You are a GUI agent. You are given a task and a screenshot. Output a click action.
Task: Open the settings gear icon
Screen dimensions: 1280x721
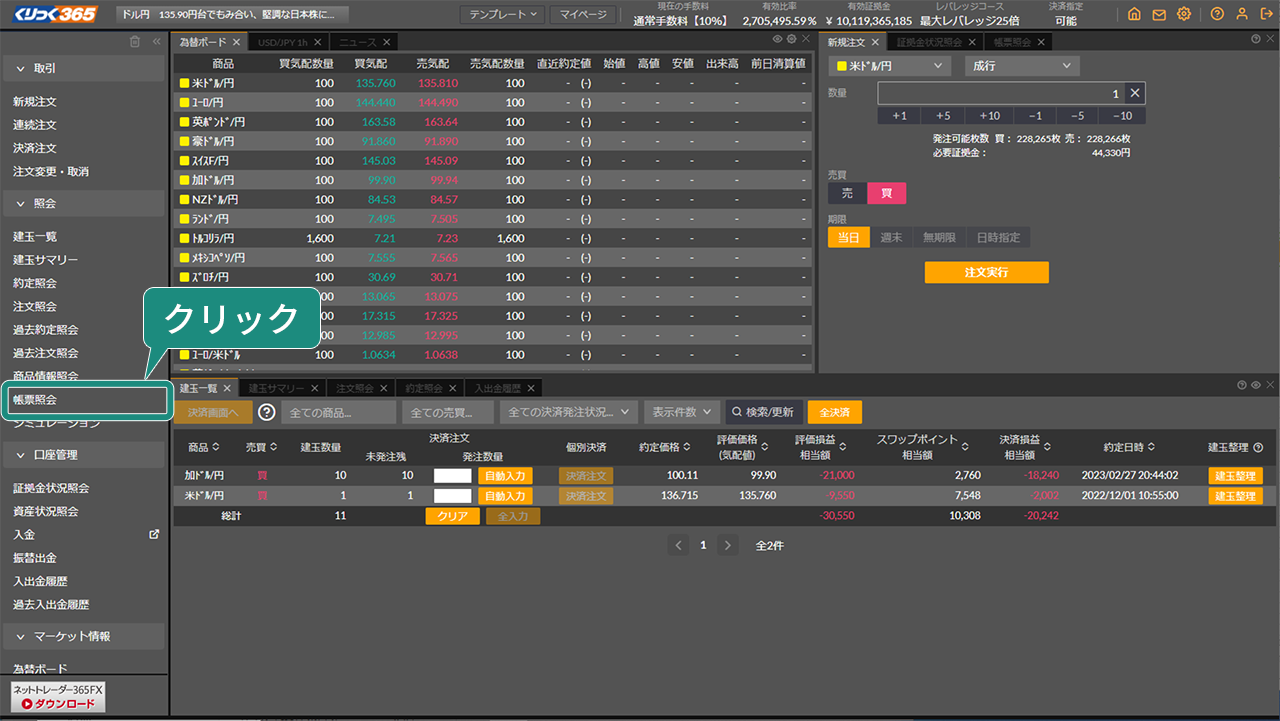[x=1184, y=14]
